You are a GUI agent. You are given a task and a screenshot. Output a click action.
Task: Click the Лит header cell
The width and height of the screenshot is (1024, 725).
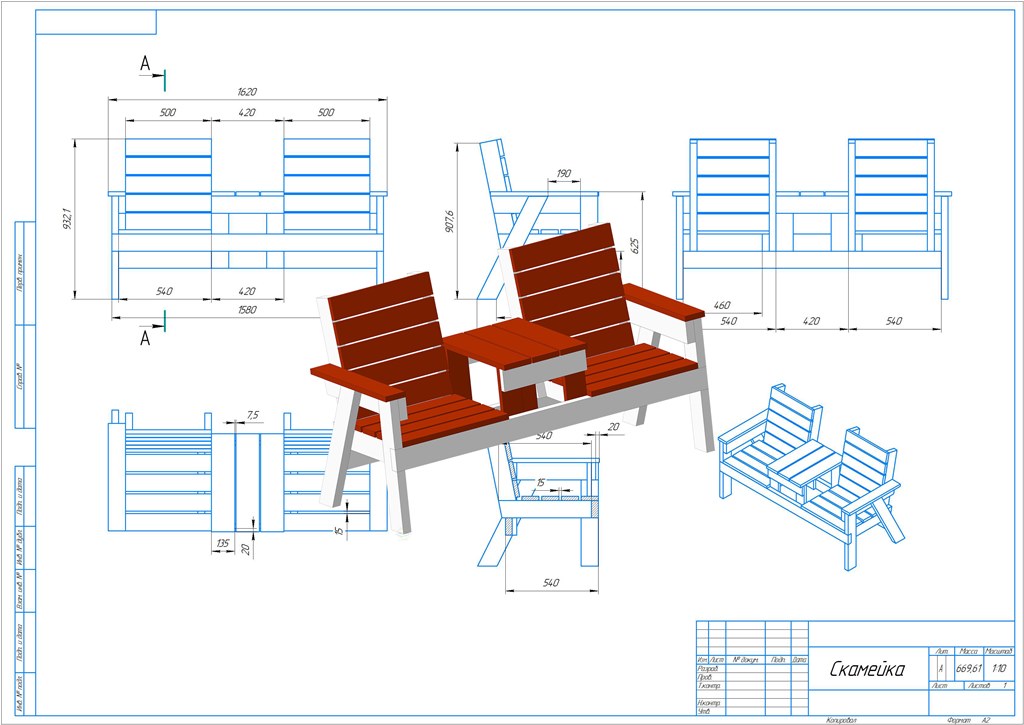click(941, 651)
